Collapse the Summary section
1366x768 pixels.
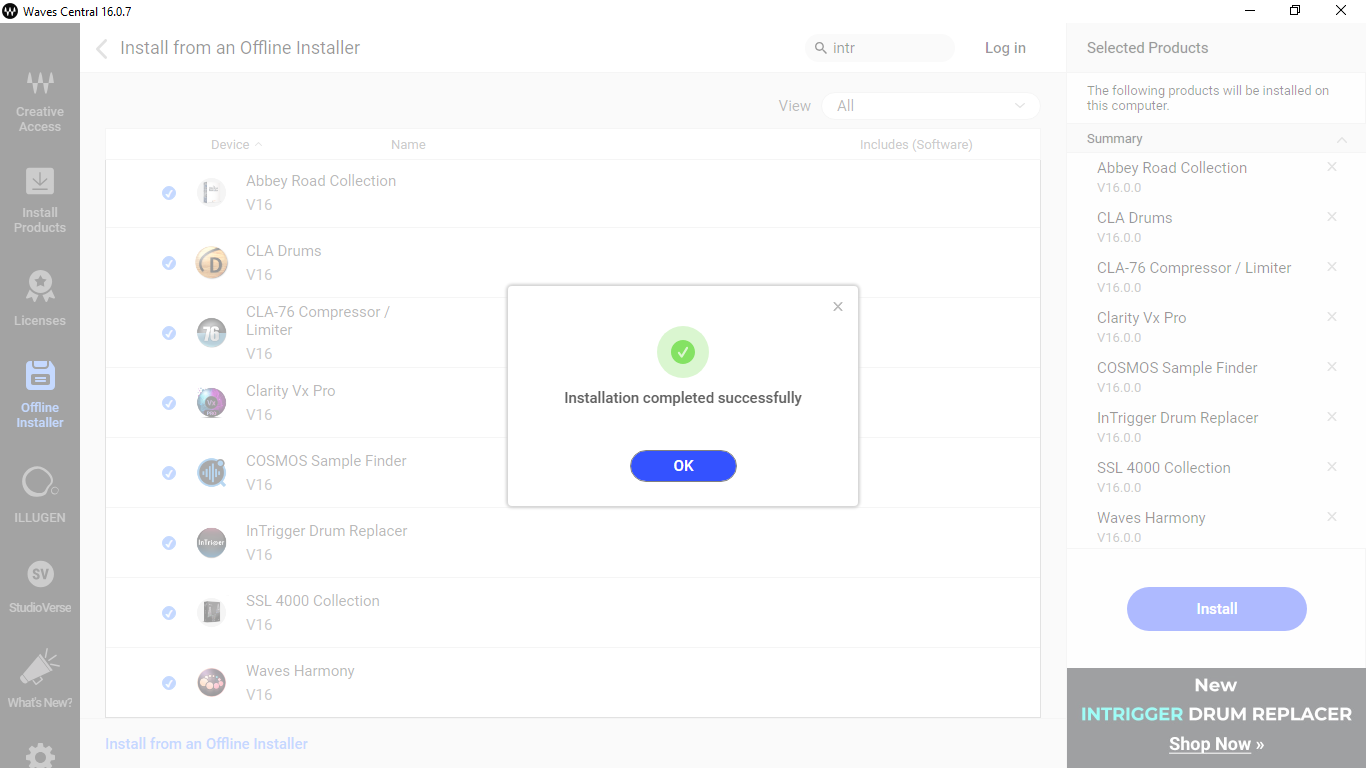(1342, 140)
